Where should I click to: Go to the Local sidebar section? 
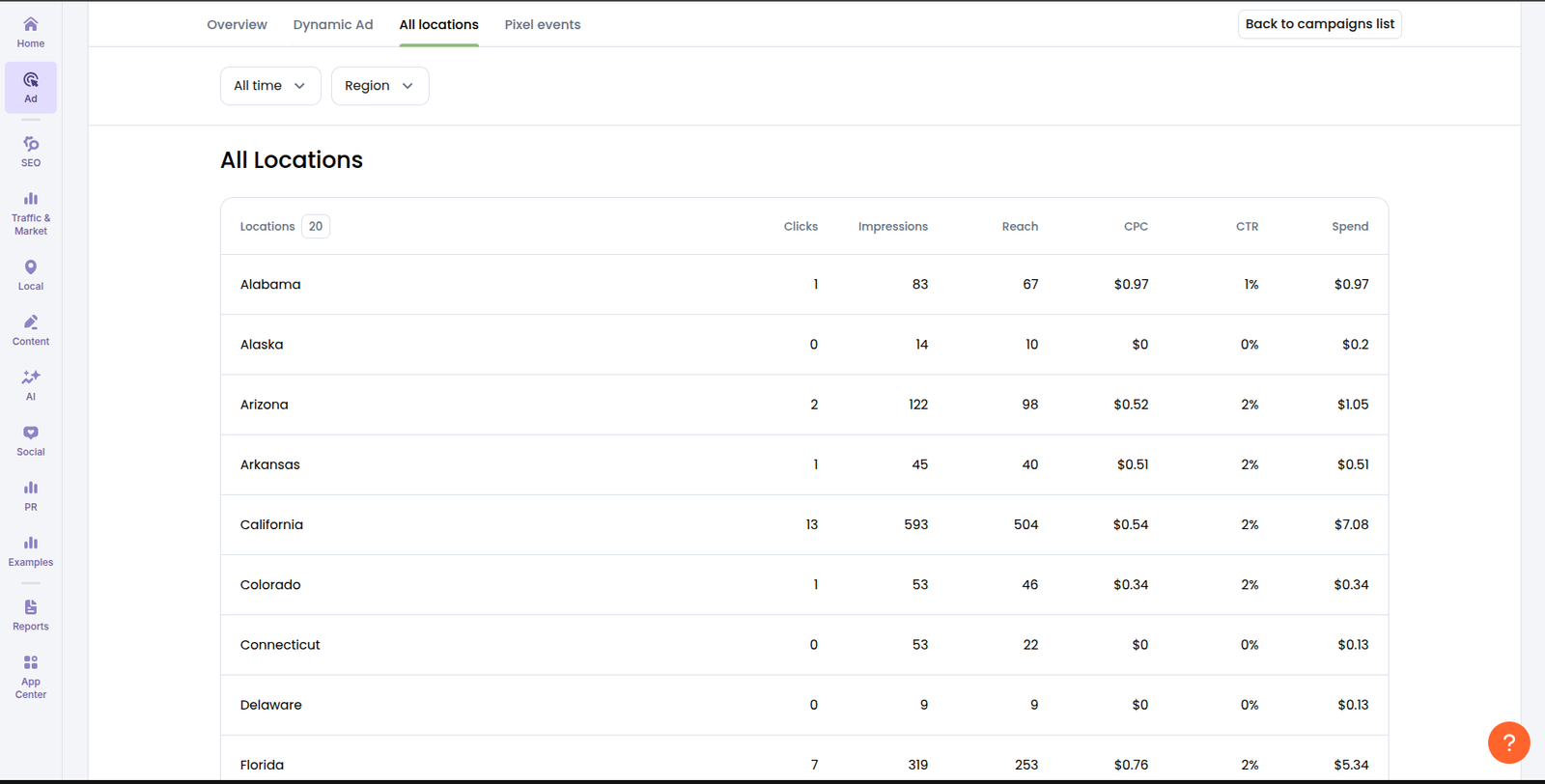(31, 274)
